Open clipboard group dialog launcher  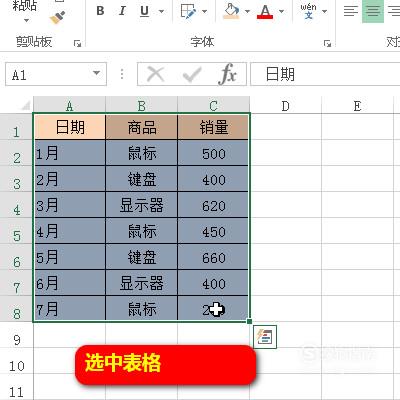77,43
